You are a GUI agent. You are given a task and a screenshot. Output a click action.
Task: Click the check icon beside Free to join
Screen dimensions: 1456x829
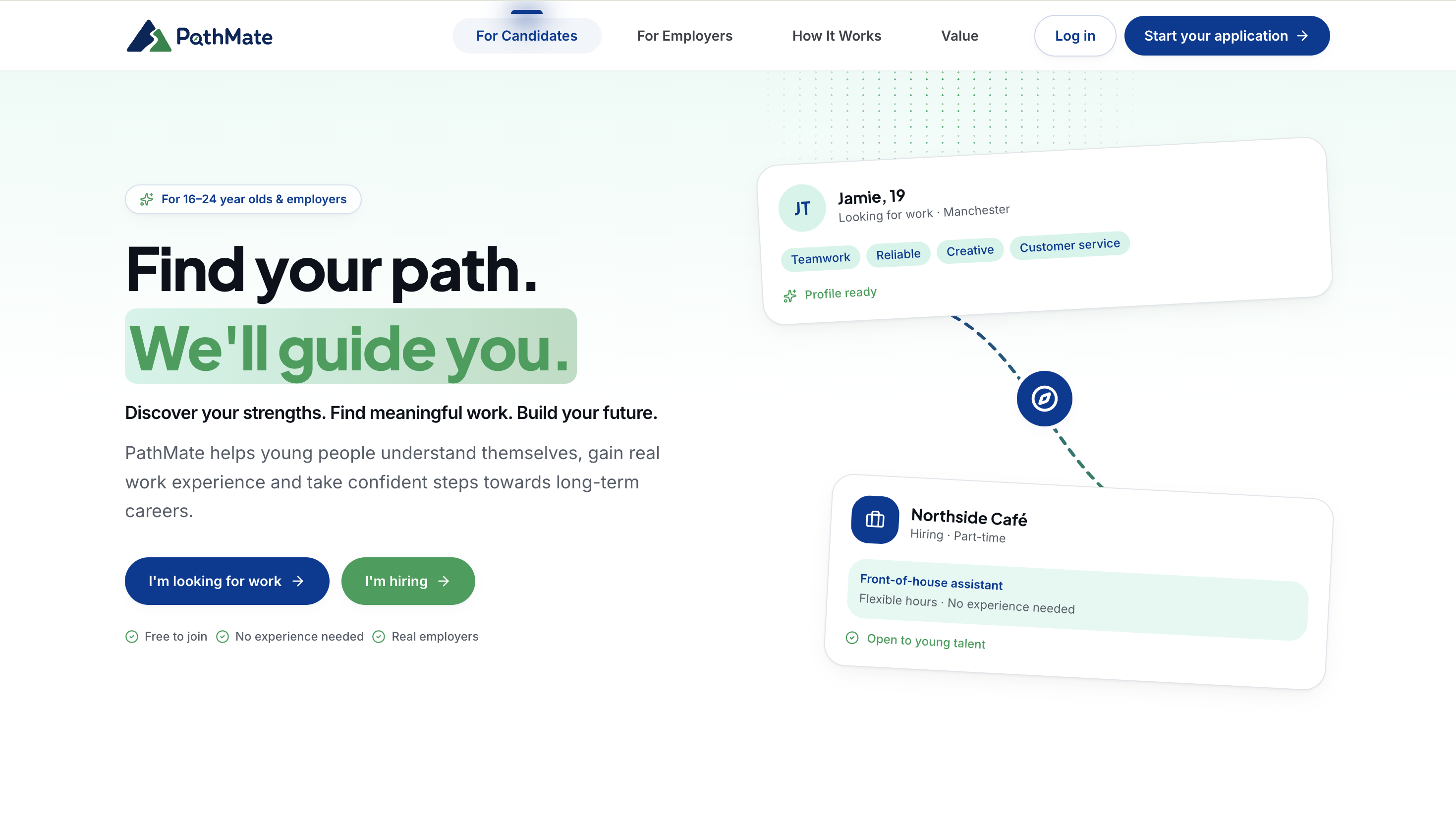(131, 637)
